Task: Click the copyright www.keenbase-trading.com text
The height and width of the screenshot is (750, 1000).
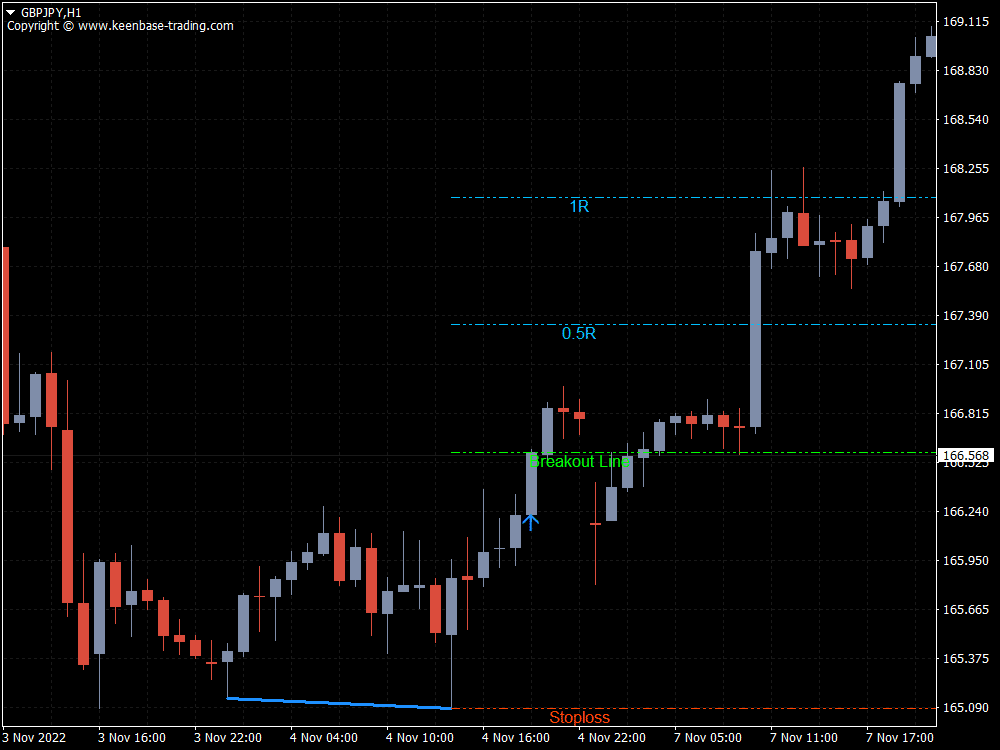Action: (x=121, y=26)
